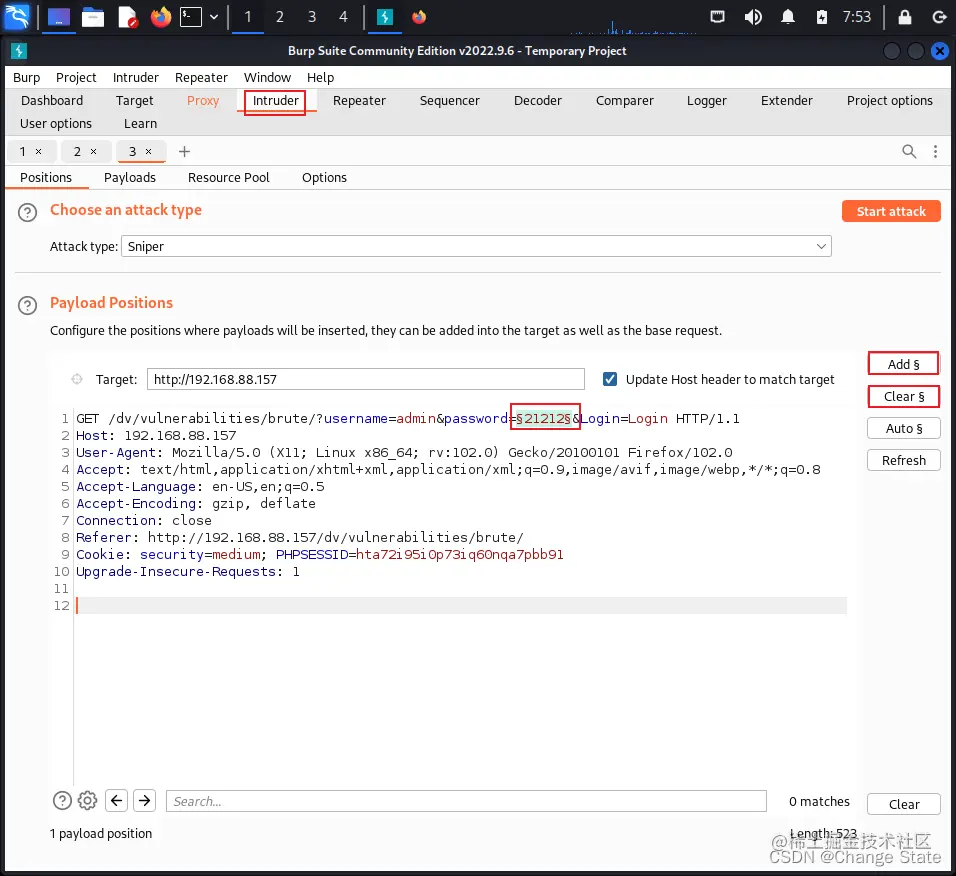
Task: Toggle Update Host header to match target
Action: tap(610, 379)
